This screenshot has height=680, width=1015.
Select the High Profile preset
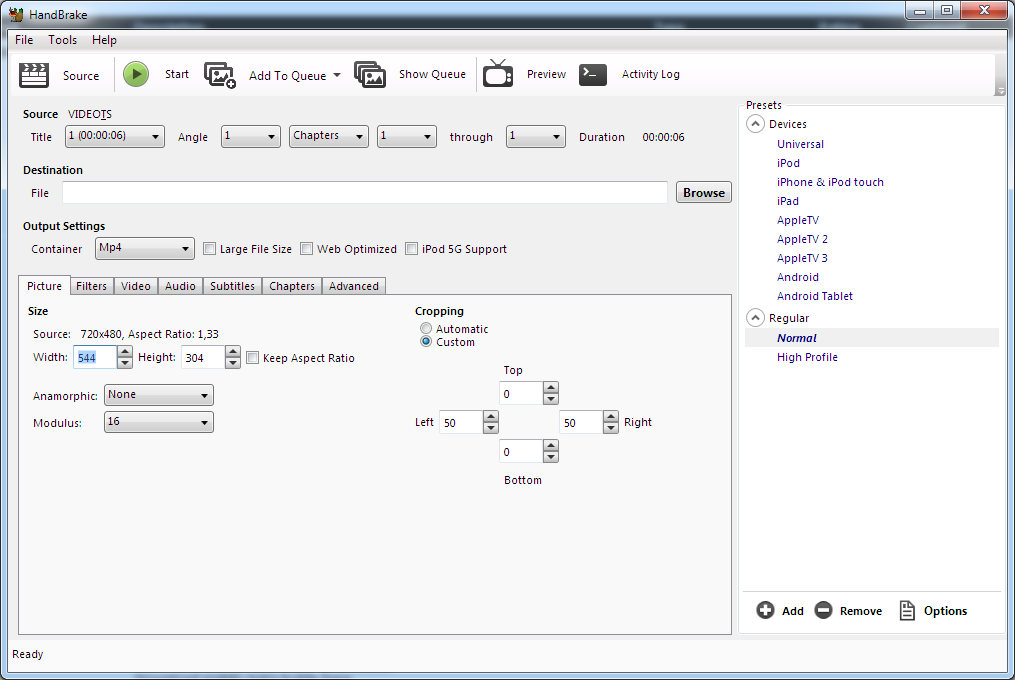click(807, 357)
